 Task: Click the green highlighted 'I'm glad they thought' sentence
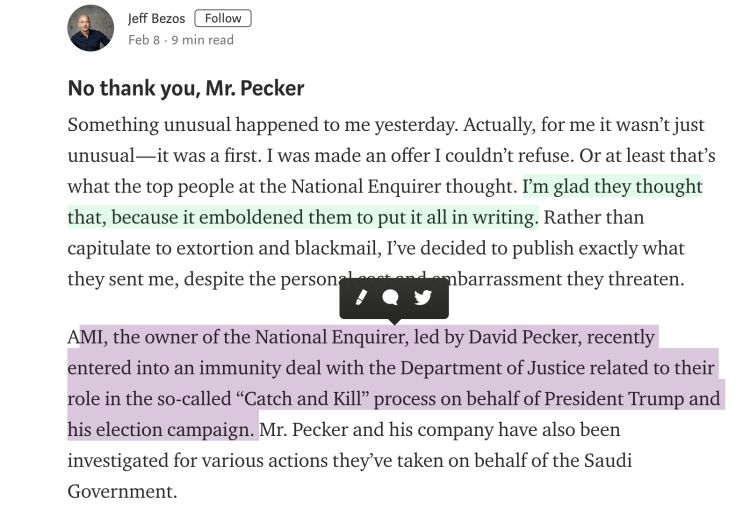click(385, 202)
